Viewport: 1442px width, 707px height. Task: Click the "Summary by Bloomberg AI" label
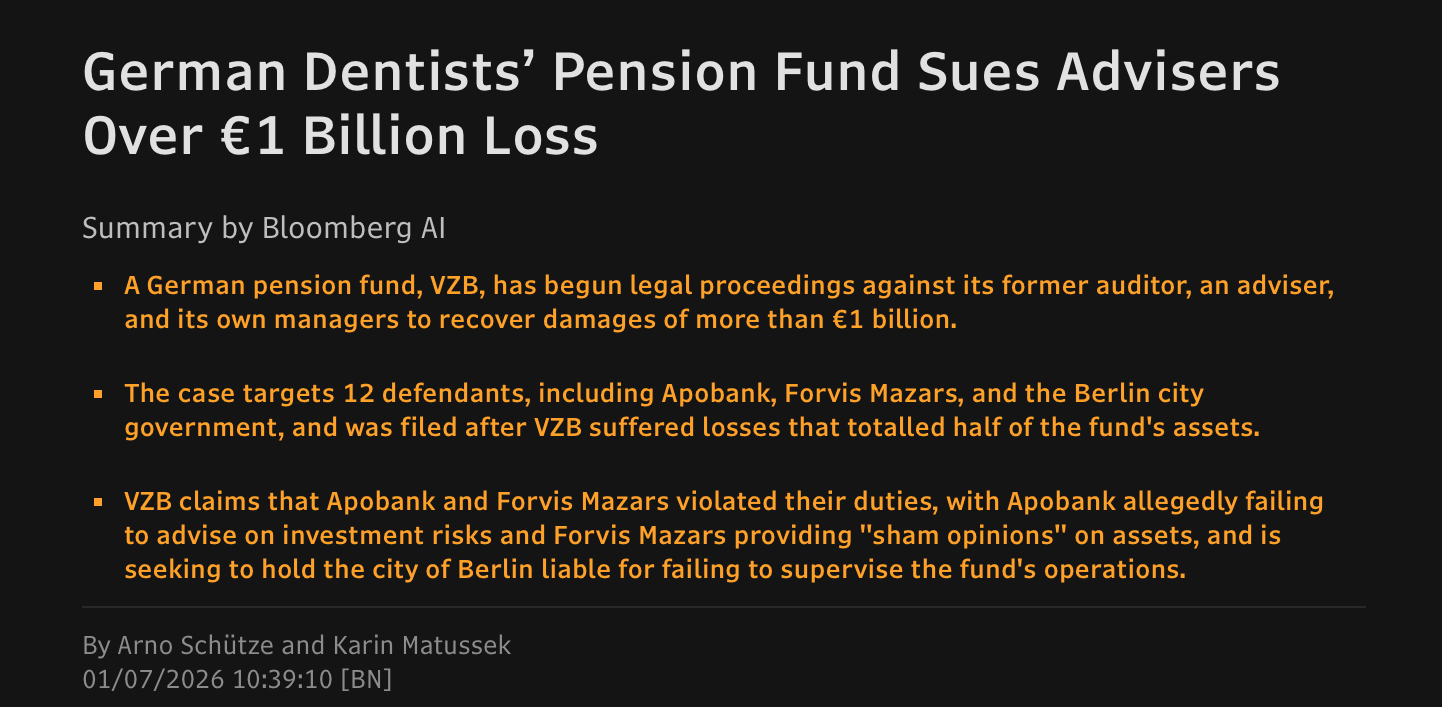(x=264, y=228)
